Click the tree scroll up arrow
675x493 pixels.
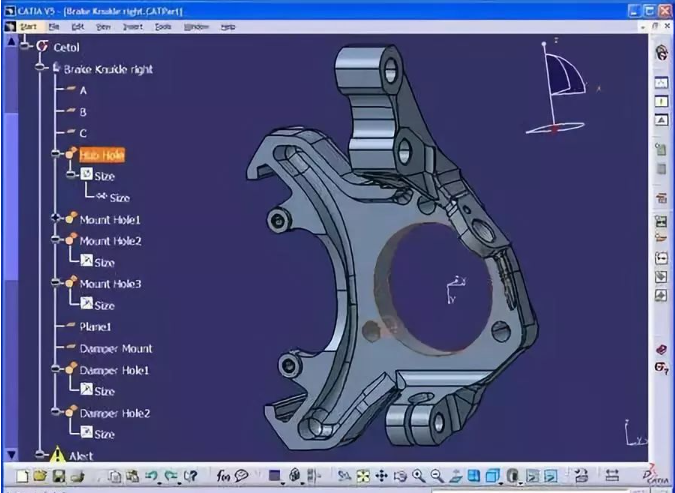pyautogui.click(x=12, y=41)
